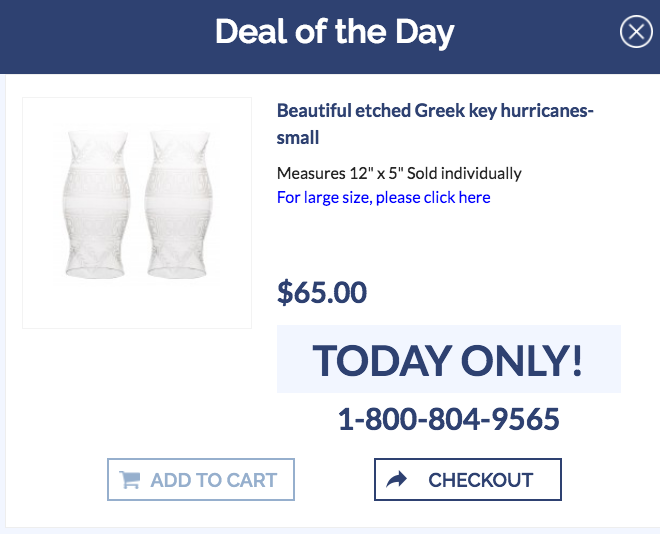This screenshot has width=660, height=534.
Task: Tap the 1-800-804-9565 phone number
Action: click(x=448, y=419)
